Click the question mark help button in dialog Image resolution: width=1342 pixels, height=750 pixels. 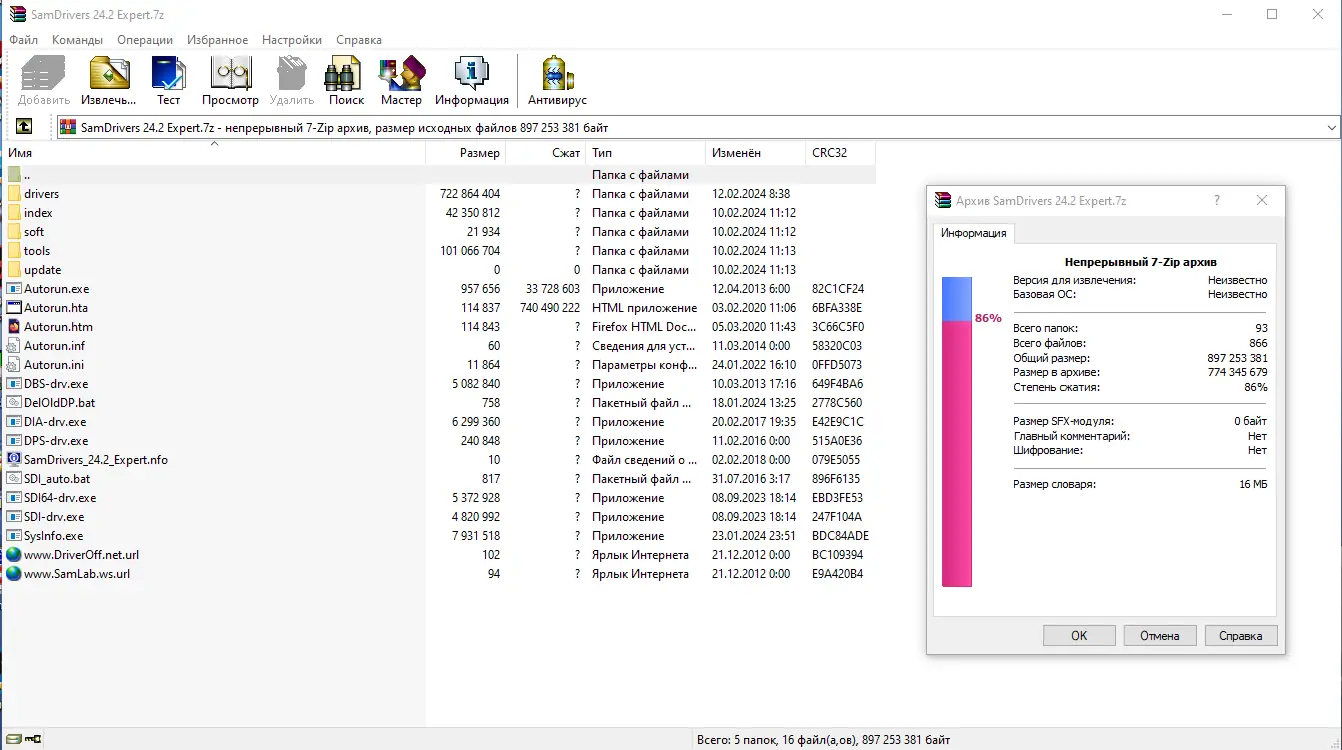(x=1217, y=200)
